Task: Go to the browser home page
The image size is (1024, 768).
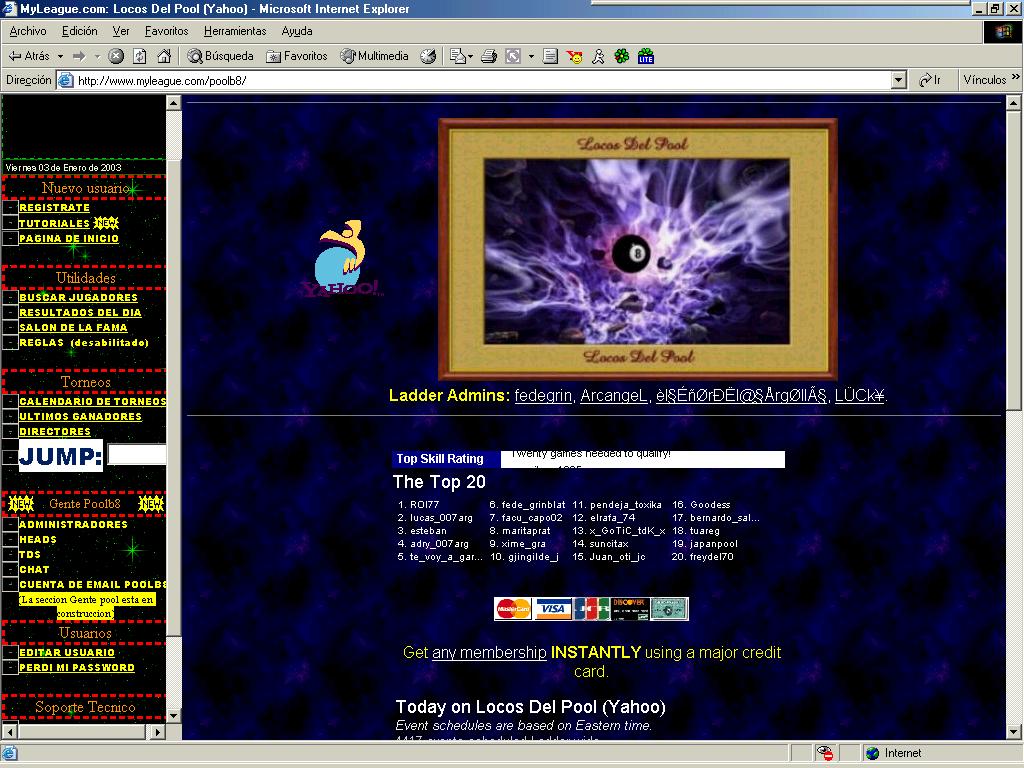Action: coord(164,56)
